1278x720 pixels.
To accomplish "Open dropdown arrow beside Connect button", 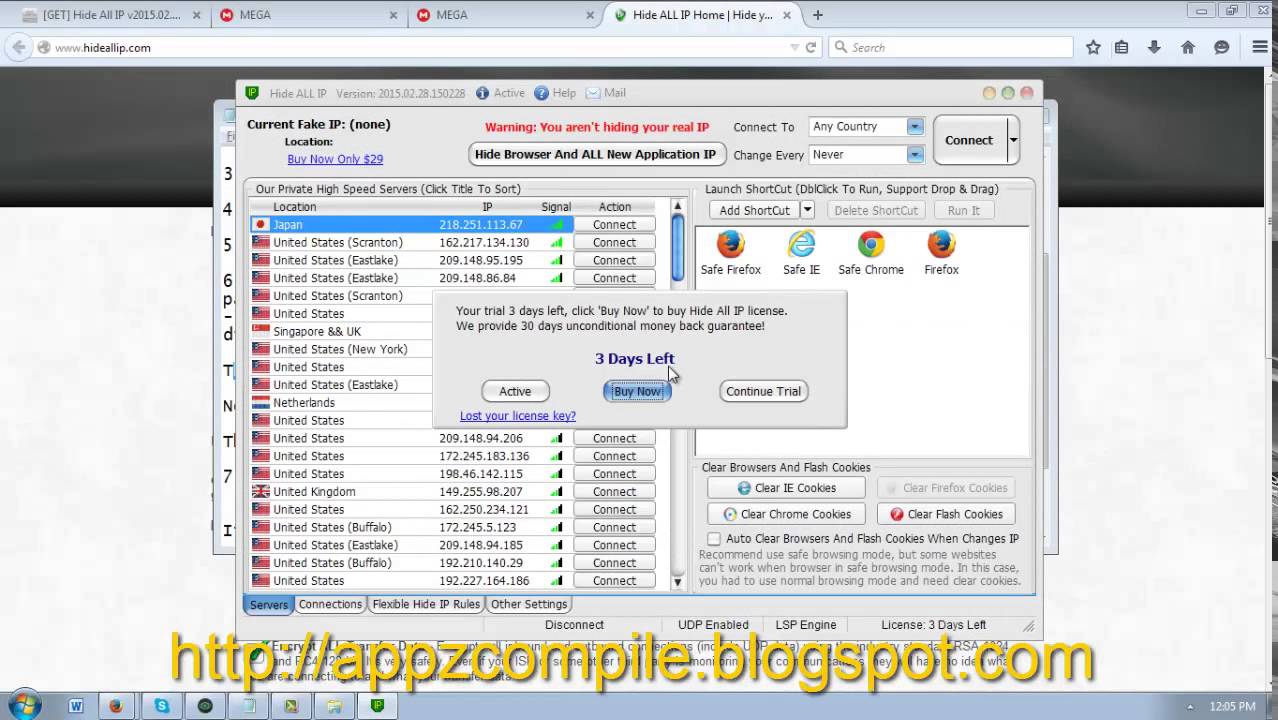I will [x=1013, y=140].
